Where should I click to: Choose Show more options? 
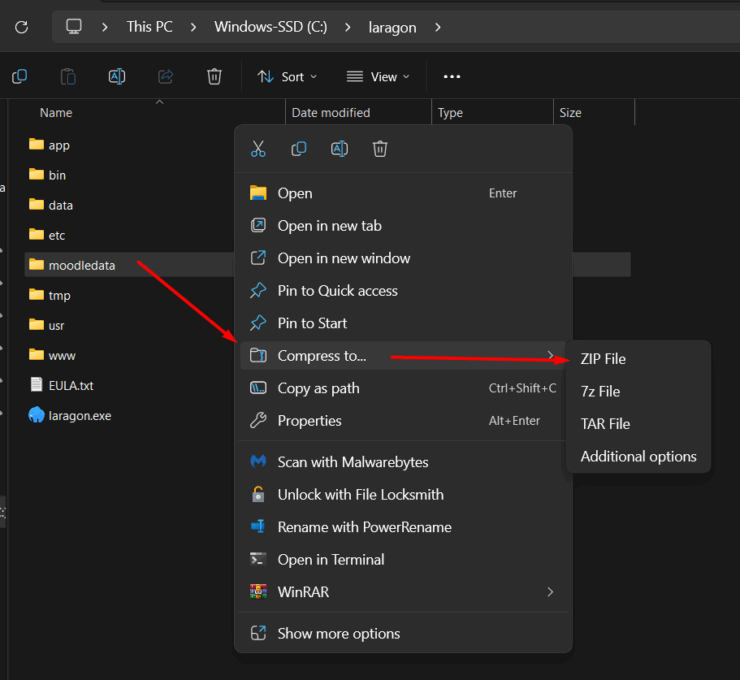(x=404, y=633)
